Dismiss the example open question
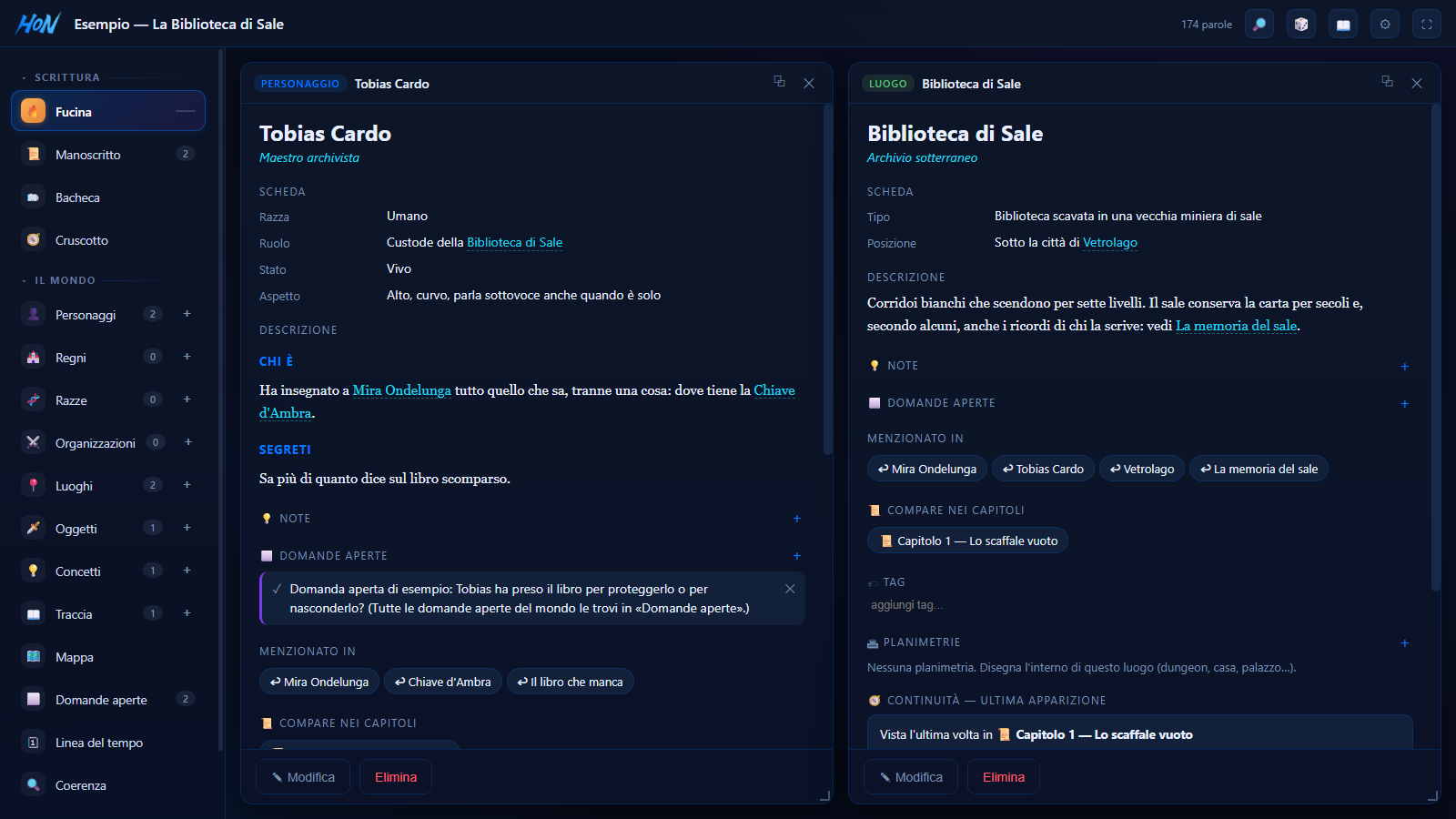The width and height of the screenshot is (1456, 819). [790, 589]
